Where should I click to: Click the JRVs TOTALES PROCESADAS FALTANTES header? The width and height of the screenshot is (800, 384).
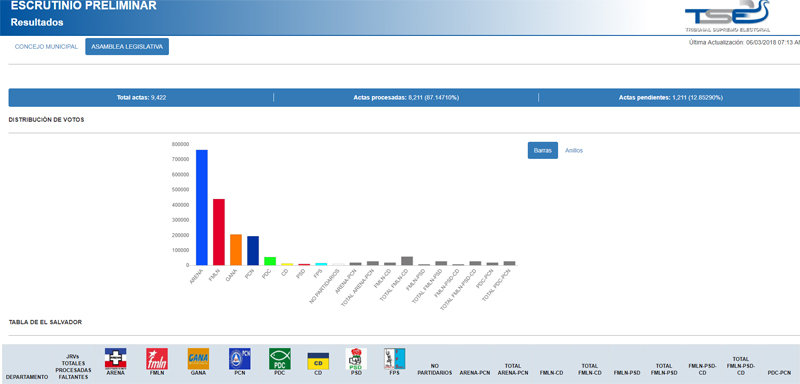73,366
